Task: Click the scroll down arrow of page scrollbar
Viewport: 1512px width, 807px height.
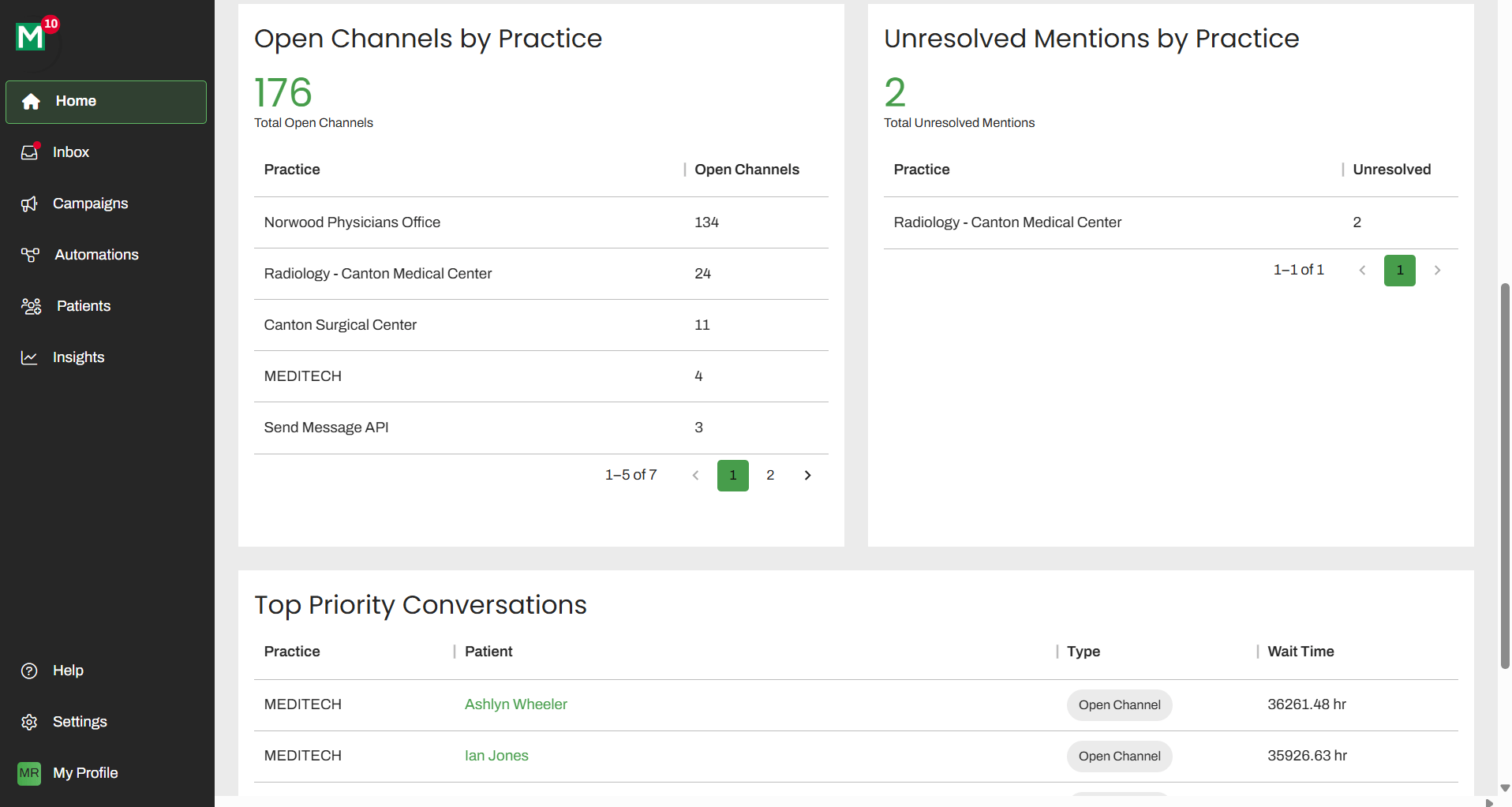Action: coord(1505,788)
